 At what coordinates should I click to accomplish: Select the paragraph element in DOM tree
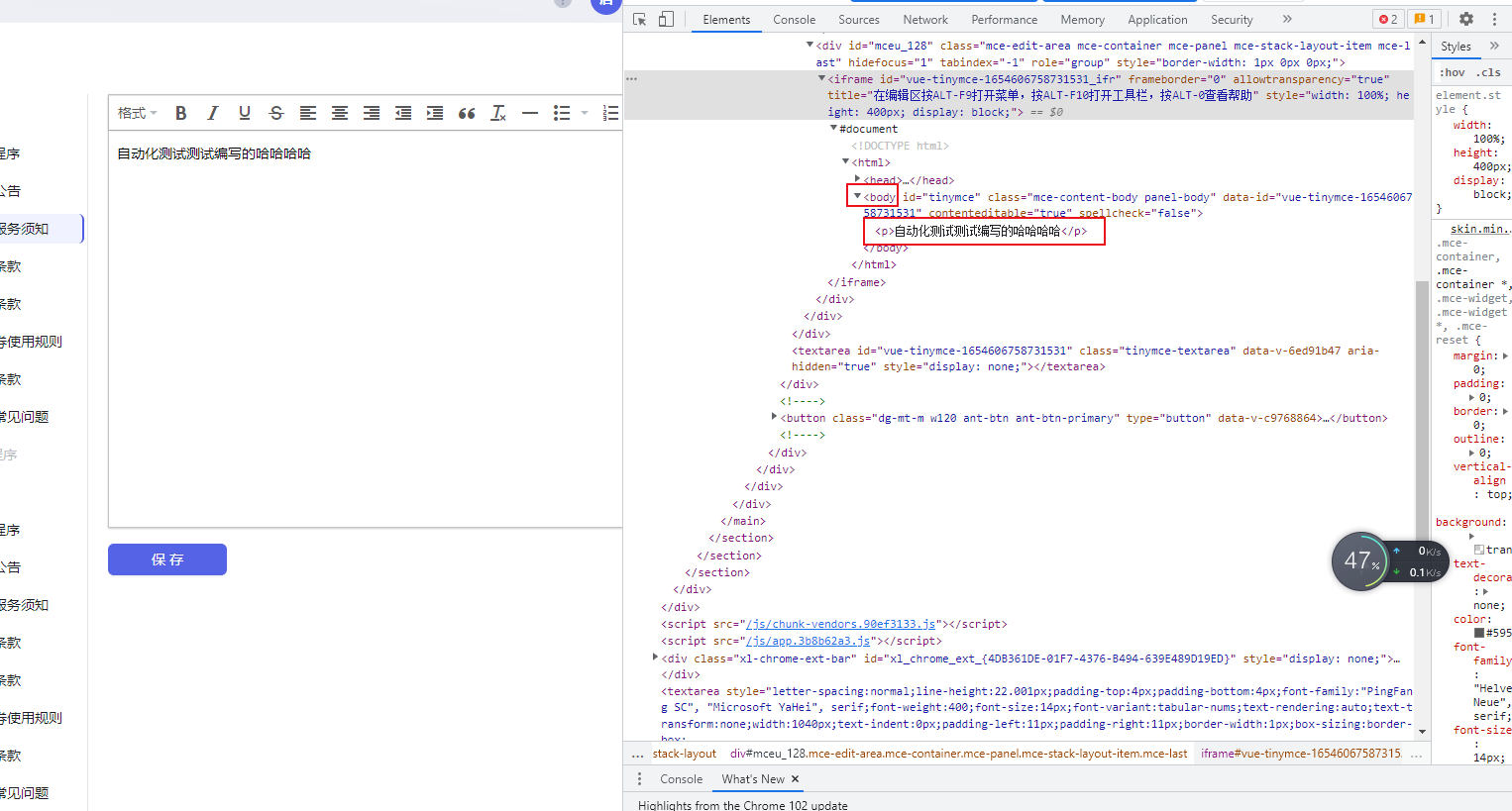tap(981, 231)
